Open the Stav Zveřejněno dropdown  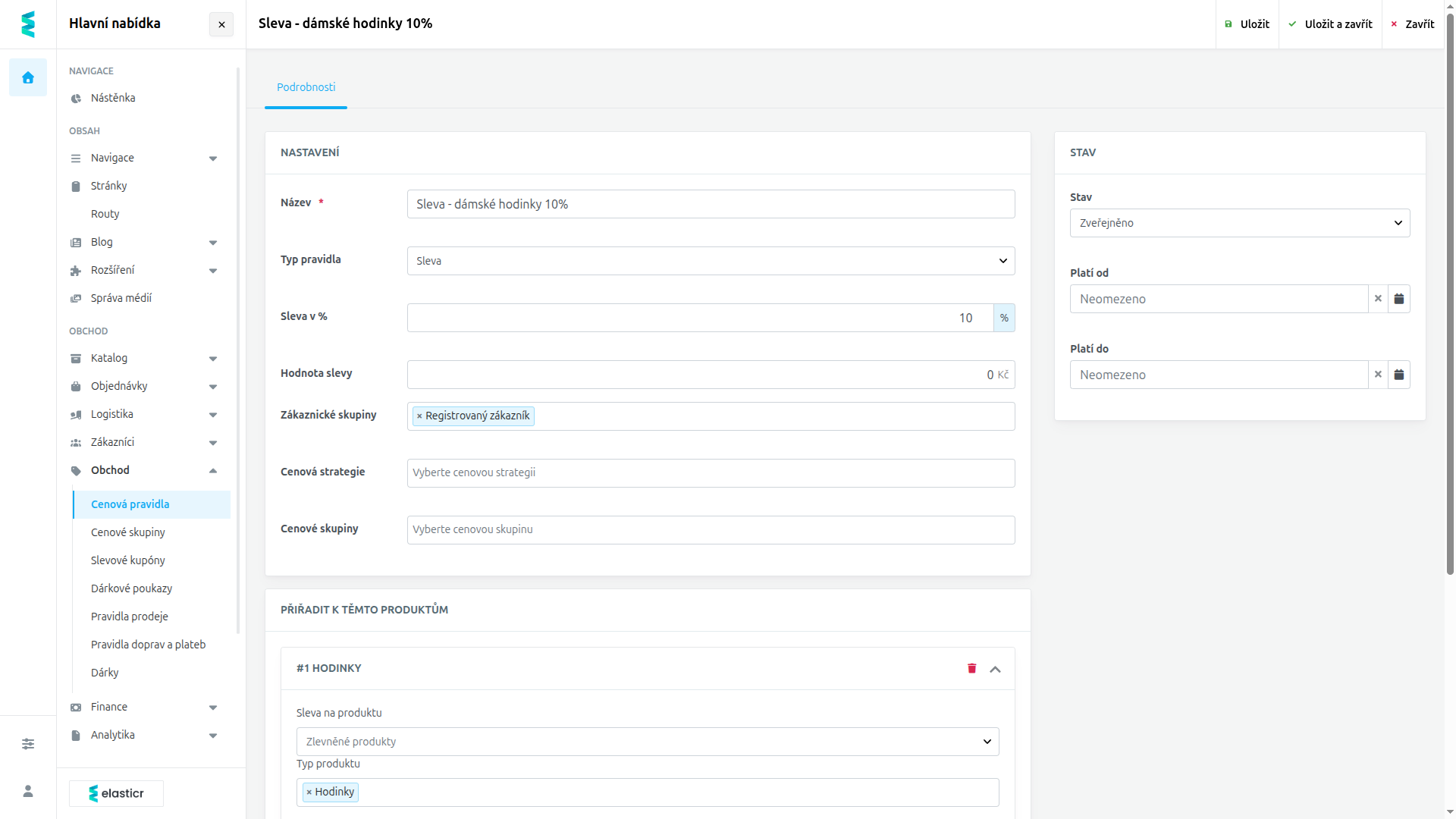1239,223
